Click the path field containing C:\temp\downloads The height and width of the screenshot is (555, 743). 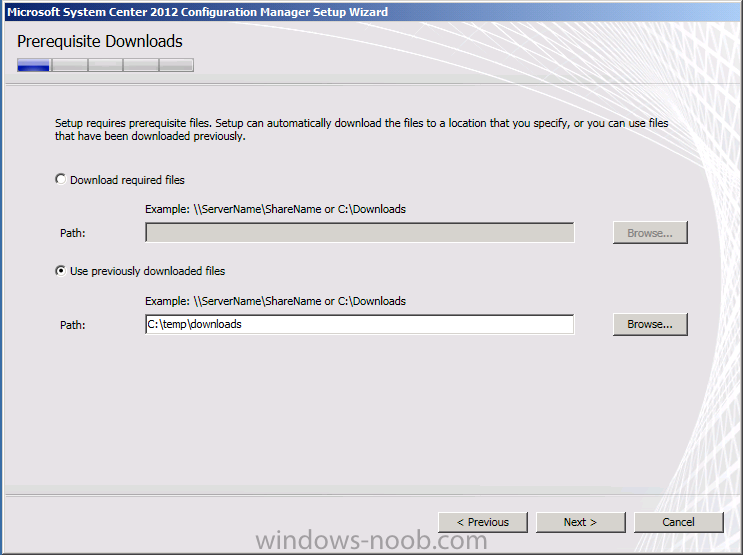[x=360, y=324]
